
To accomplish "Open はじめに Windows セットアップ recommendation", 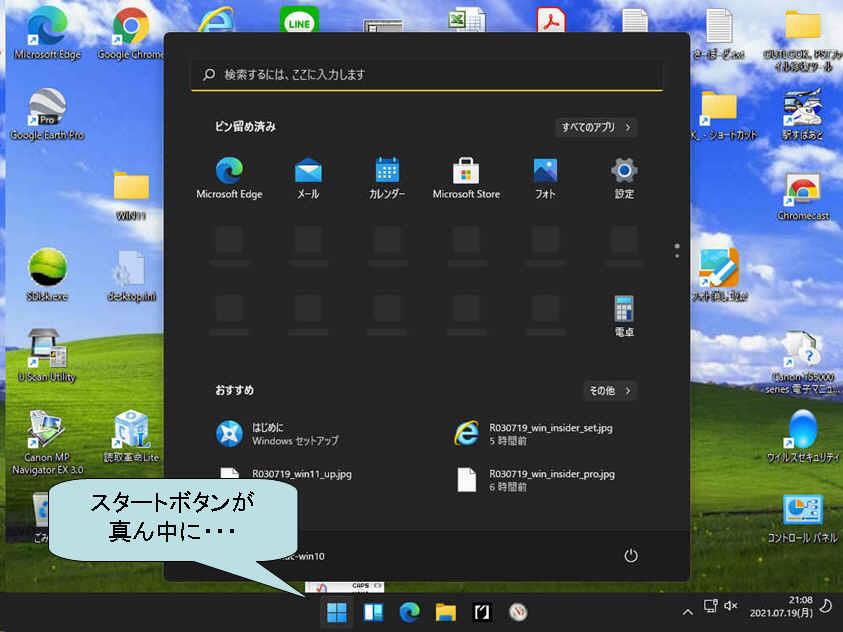I will point(278,434).
